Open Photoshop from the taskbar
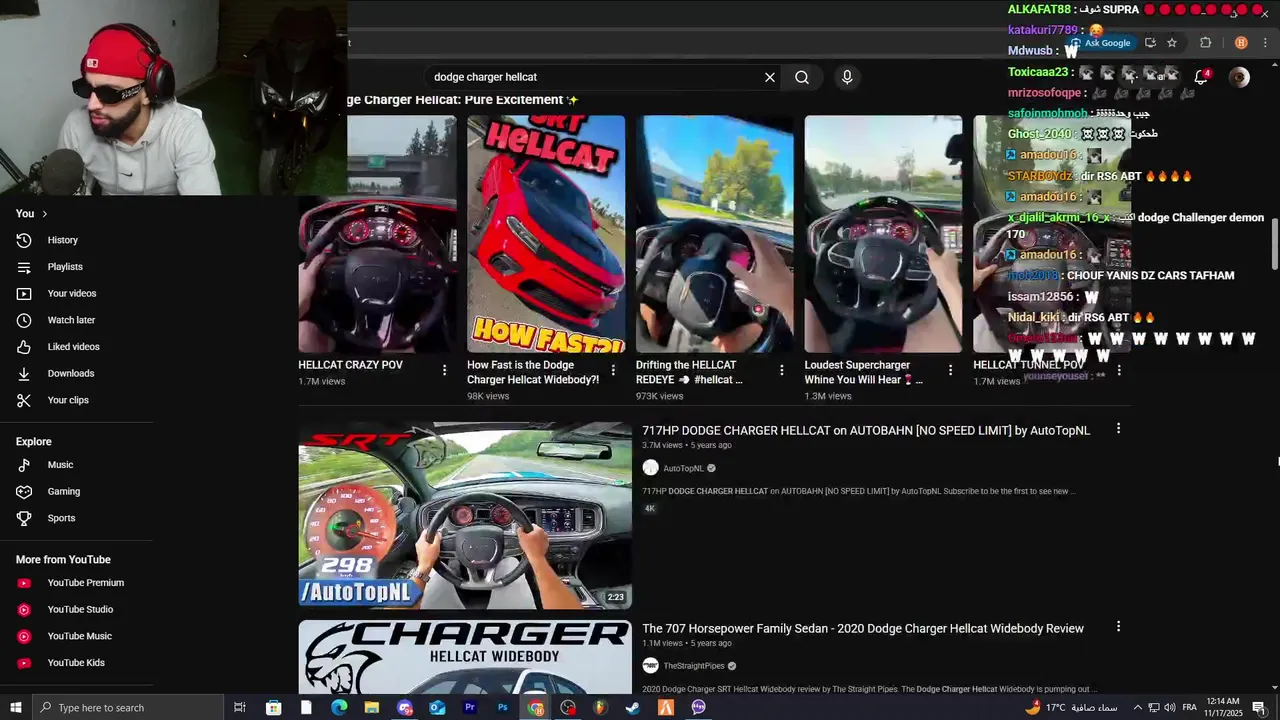This screenshot has width=1280, height=720. click(503, 708)
